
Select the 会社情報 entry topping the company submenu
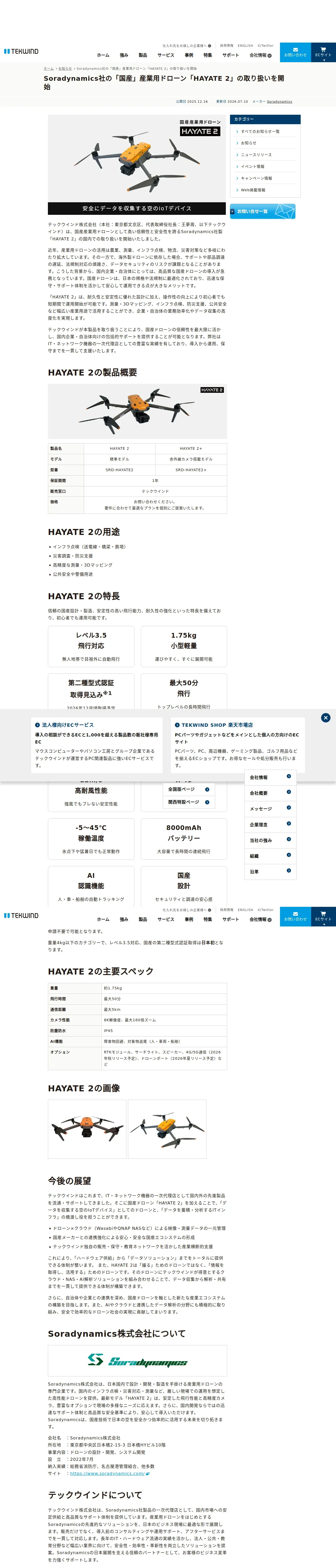(x=271, y=777)
